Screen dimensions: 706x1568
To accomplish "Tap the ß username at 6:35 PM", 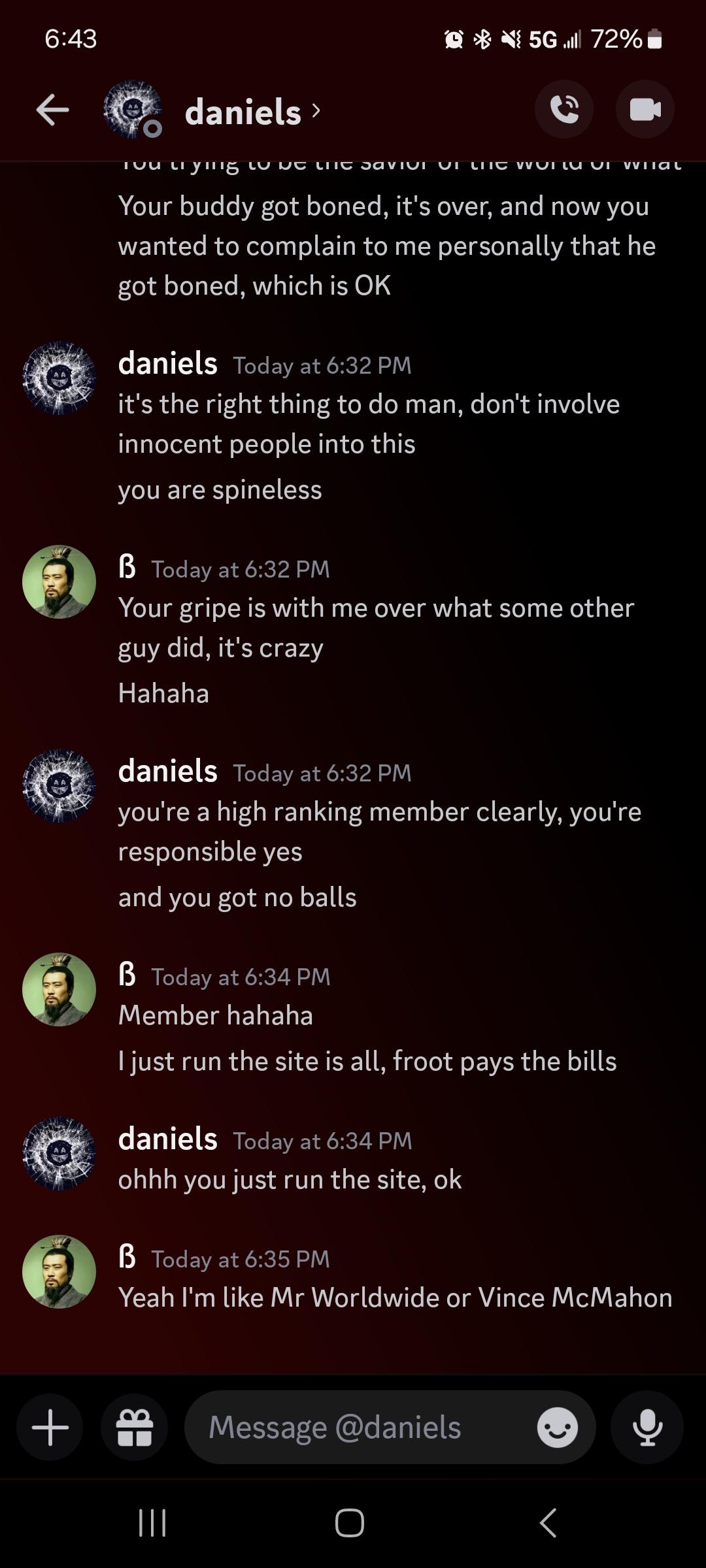I will (x=127, y=1256).
